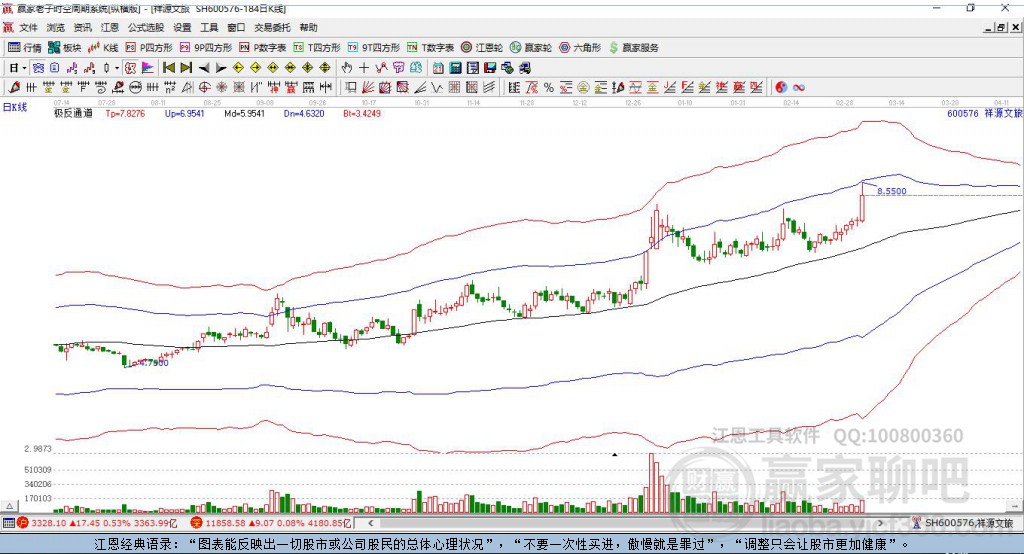The height and width of the screenshot is (554, 1024).
Task: Open the 9P四方形 tool
Action: 206,48
